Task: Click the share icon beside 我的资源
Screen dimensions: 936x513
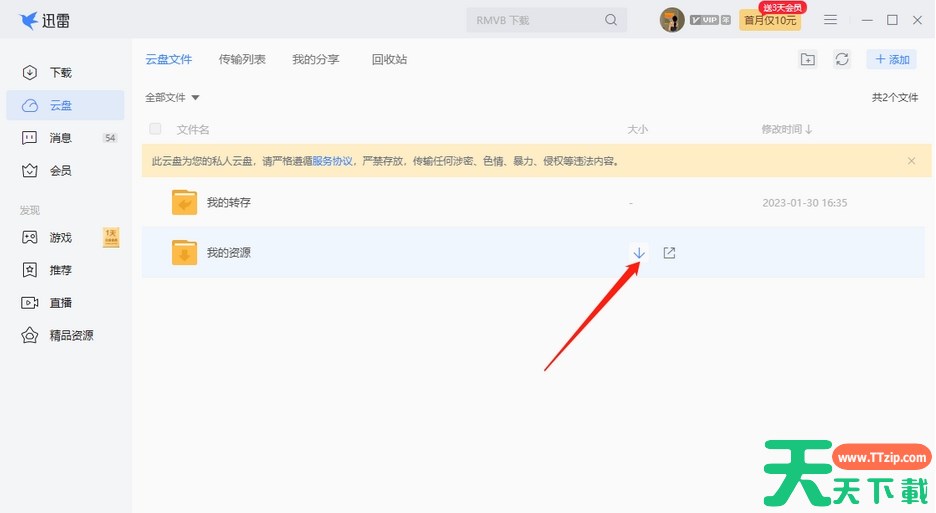Action: pos(670,252)
